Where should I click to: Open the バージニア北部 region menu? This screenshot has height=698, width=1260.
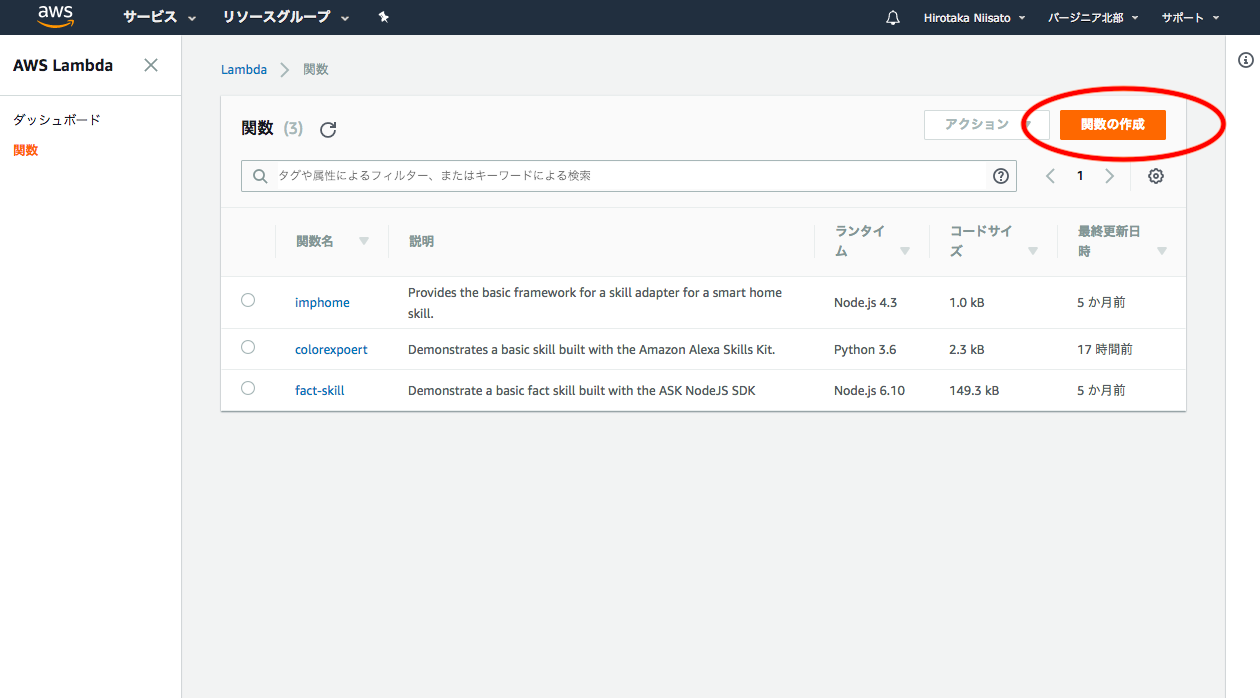tap(1093, 18)
